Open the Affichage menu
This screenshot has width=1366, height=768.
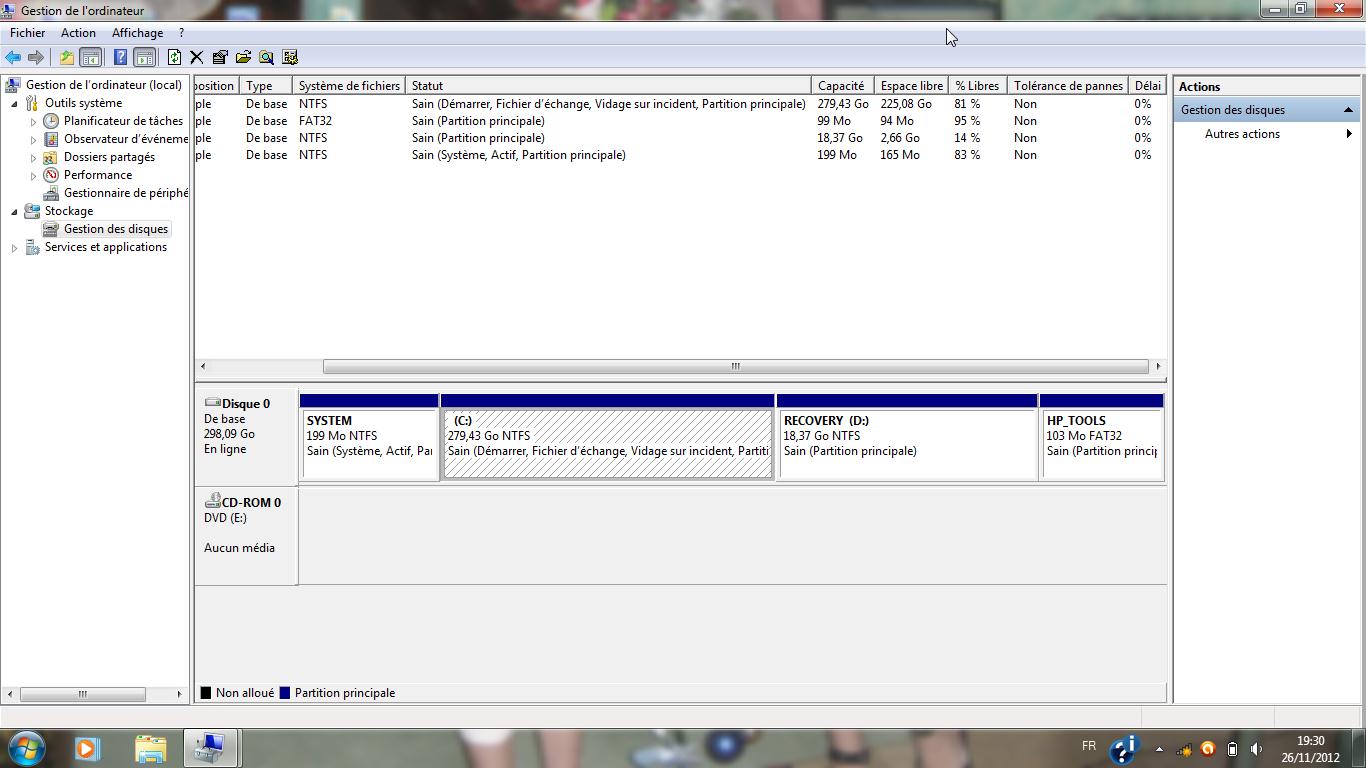pos(137,33)
